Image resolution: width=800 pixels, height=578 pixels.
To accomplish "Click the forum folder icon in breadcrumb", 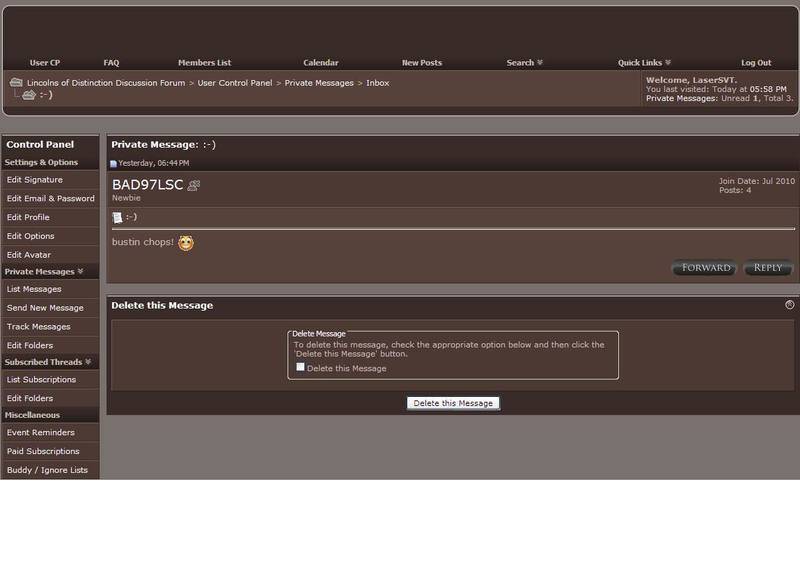I will coord(16,83).
